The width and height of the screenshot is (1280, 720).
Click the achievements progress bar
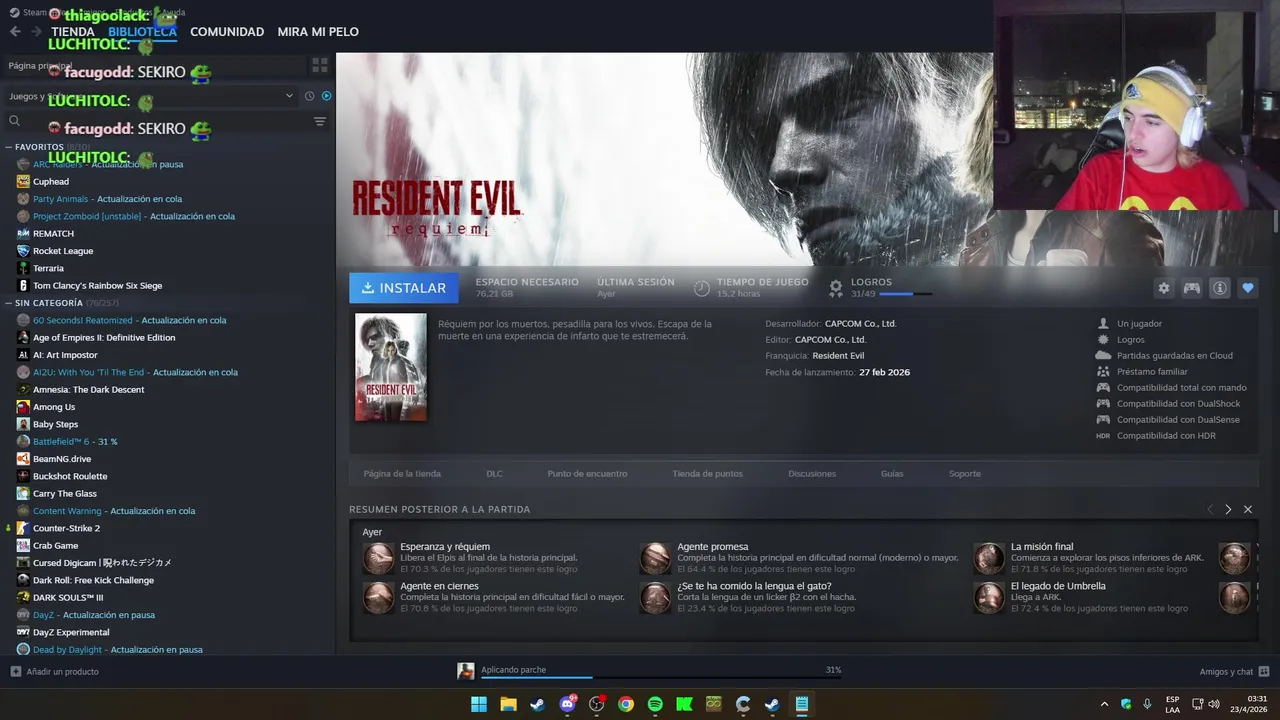(906, 294)
